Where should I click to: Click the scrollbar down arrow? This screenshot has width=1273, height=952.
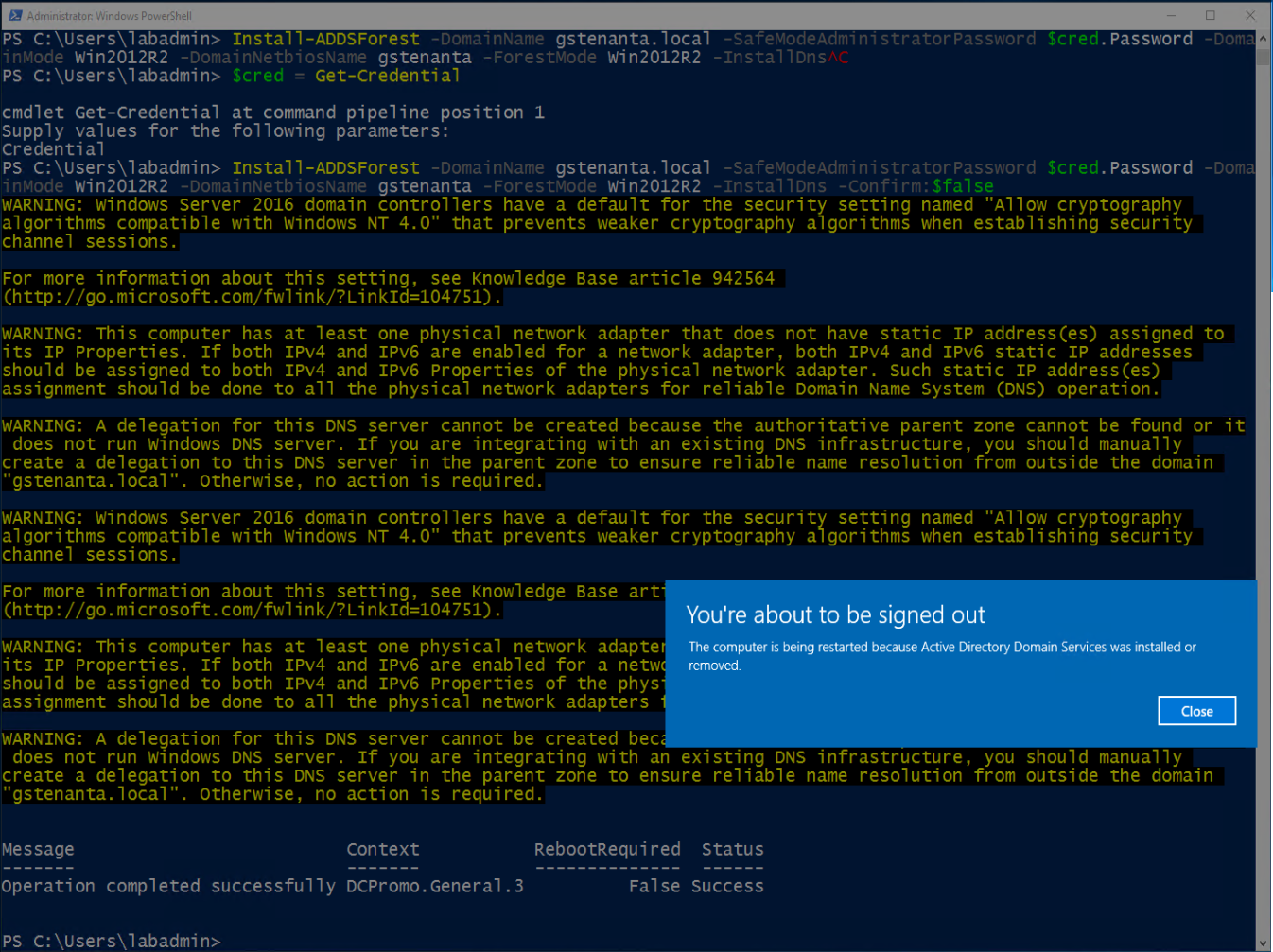(x=1264, y=943)
